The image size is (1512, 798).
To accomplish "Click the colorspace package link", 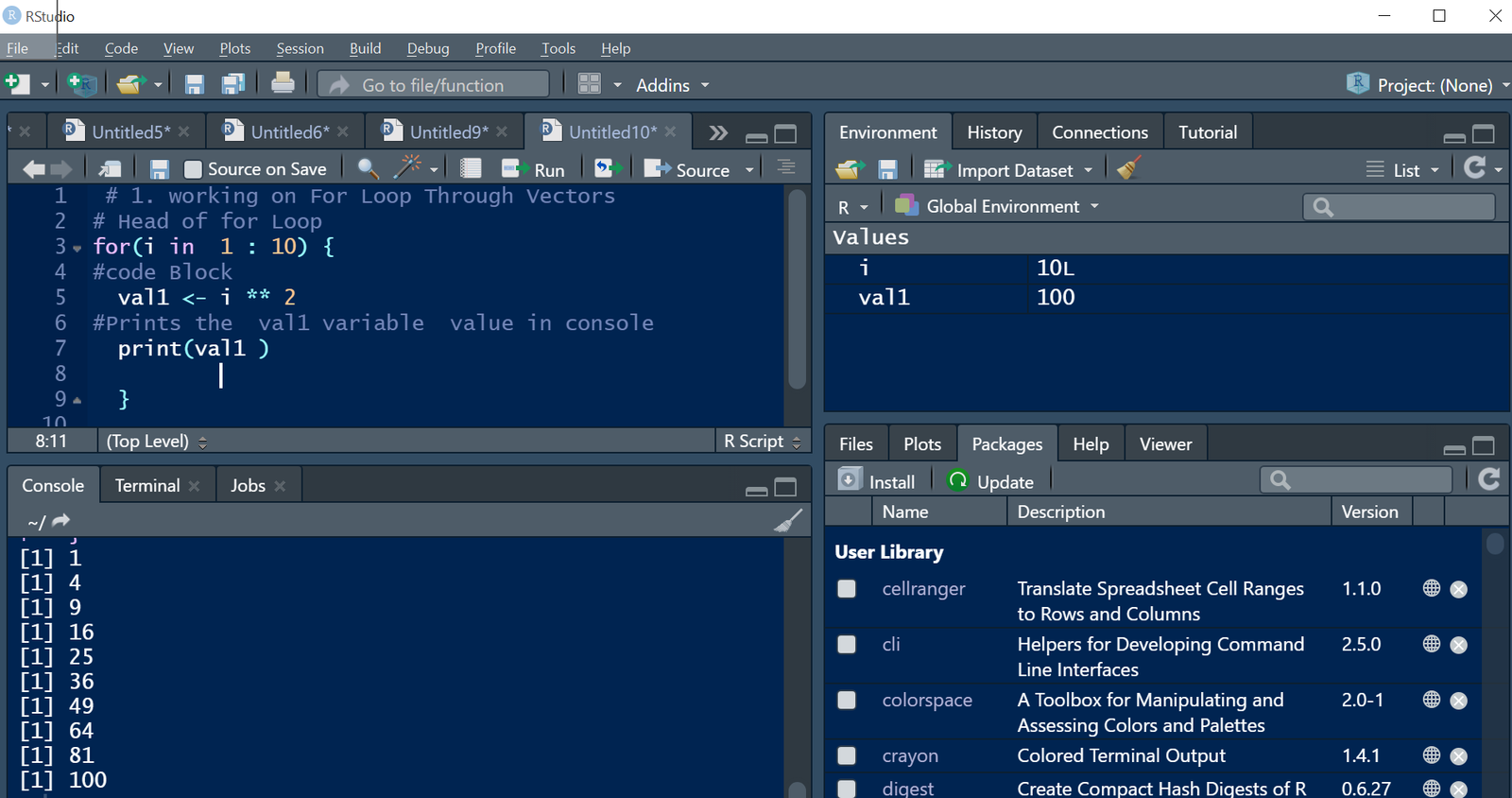I will point(927,700).
